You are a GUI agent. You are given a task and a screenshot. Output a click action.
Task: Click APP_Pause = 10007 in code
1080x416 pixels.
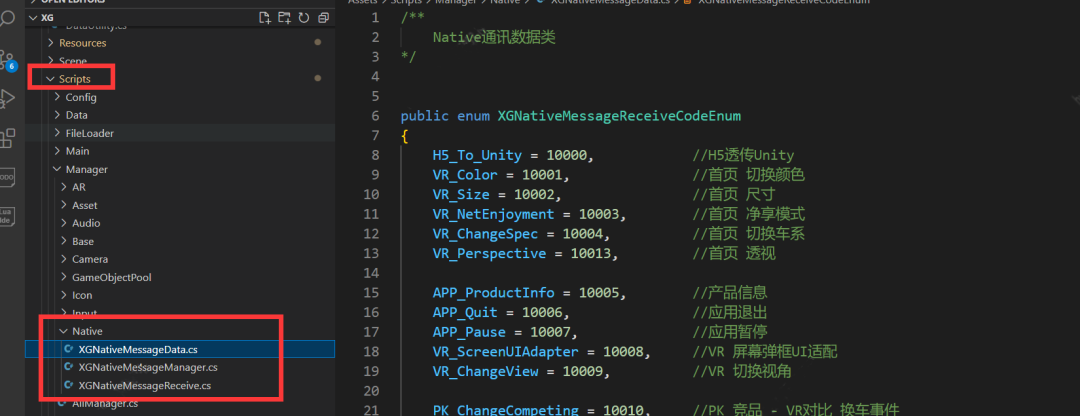pos(505,333)
